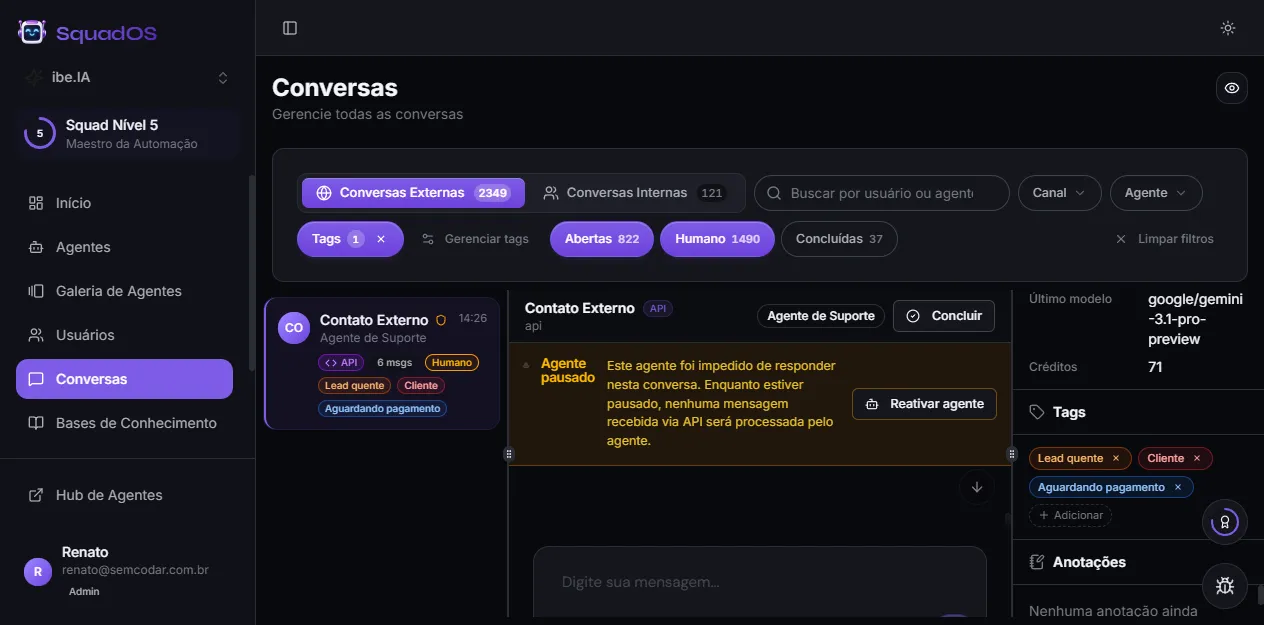Toggle the Abertas 822 filter
Viewport: 1264px width, 625px height.
coord(601,239)
